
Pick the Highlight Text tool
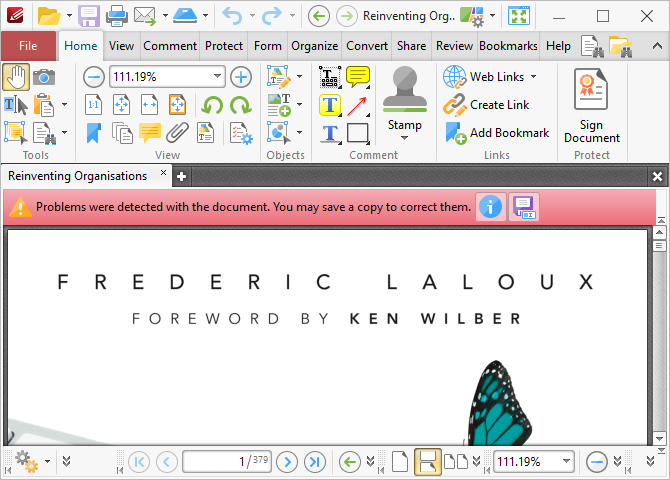(x=330, y=105)
